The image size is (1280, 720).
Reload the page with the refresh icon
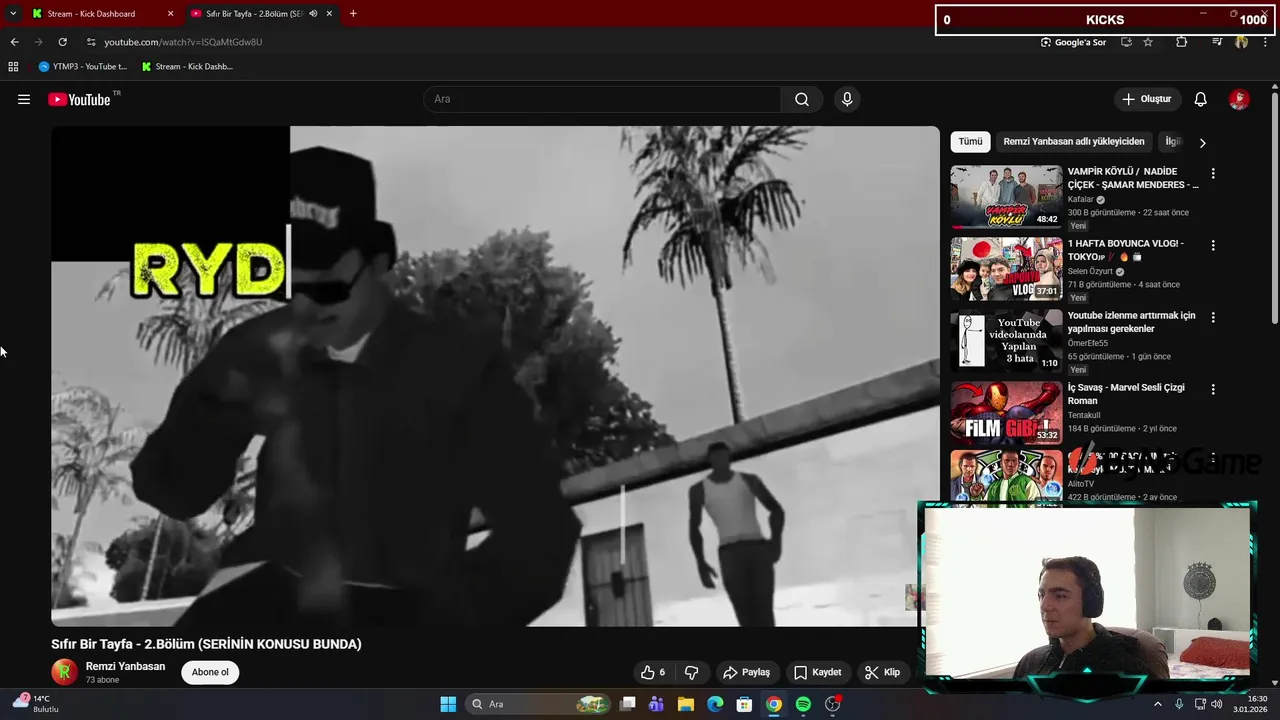click(62, 42)
